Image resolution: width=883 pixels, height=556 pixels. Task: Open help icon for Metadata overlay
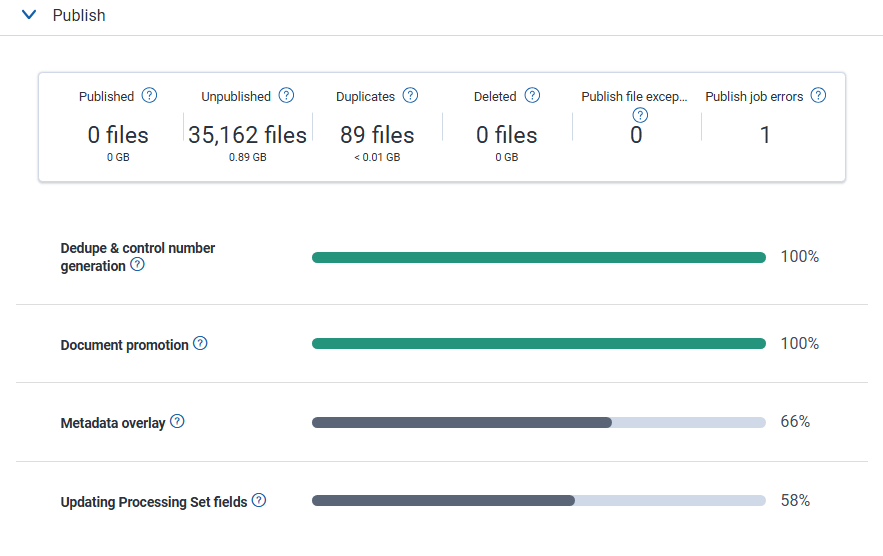tap(177, 421)
